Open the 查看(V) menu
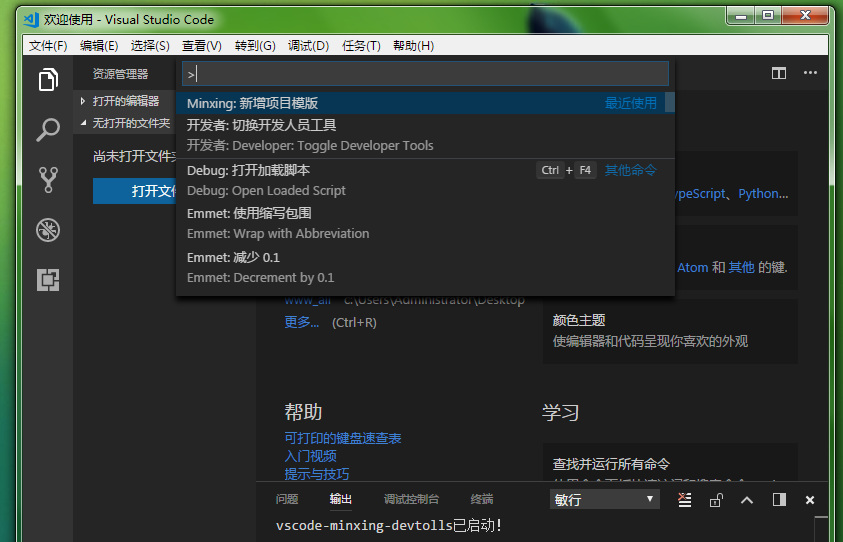 [202, 46]
